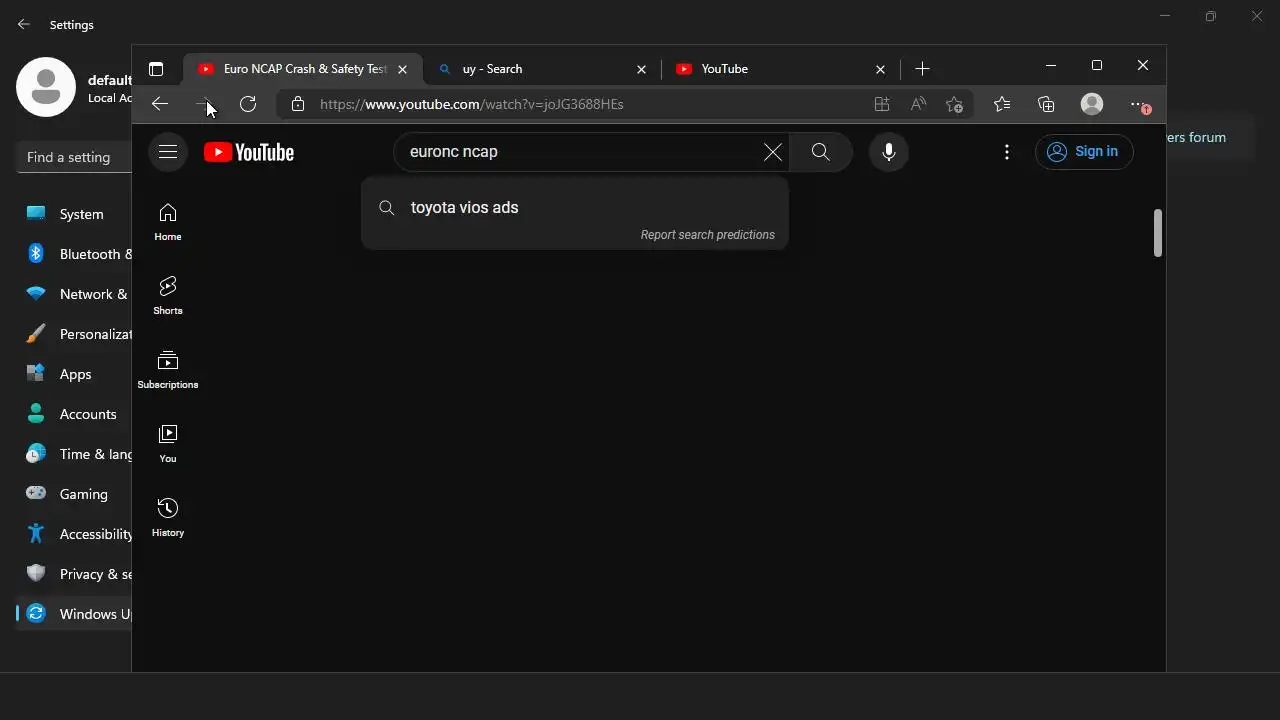Open a new browser tab

922,69
